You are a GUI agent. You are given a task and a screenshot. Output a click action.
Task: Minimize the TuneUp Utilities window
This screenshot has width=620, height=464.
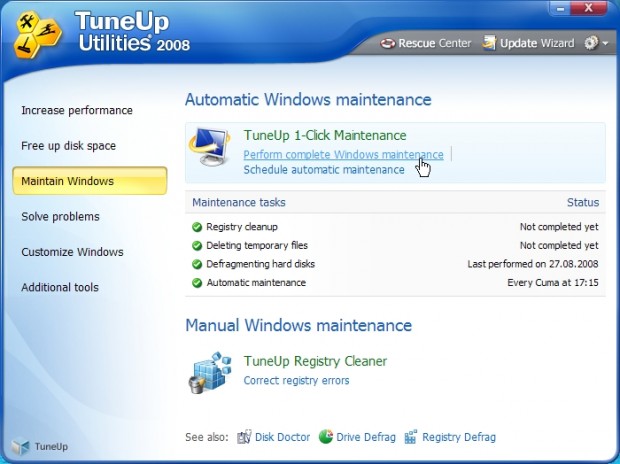coord(561,8)
